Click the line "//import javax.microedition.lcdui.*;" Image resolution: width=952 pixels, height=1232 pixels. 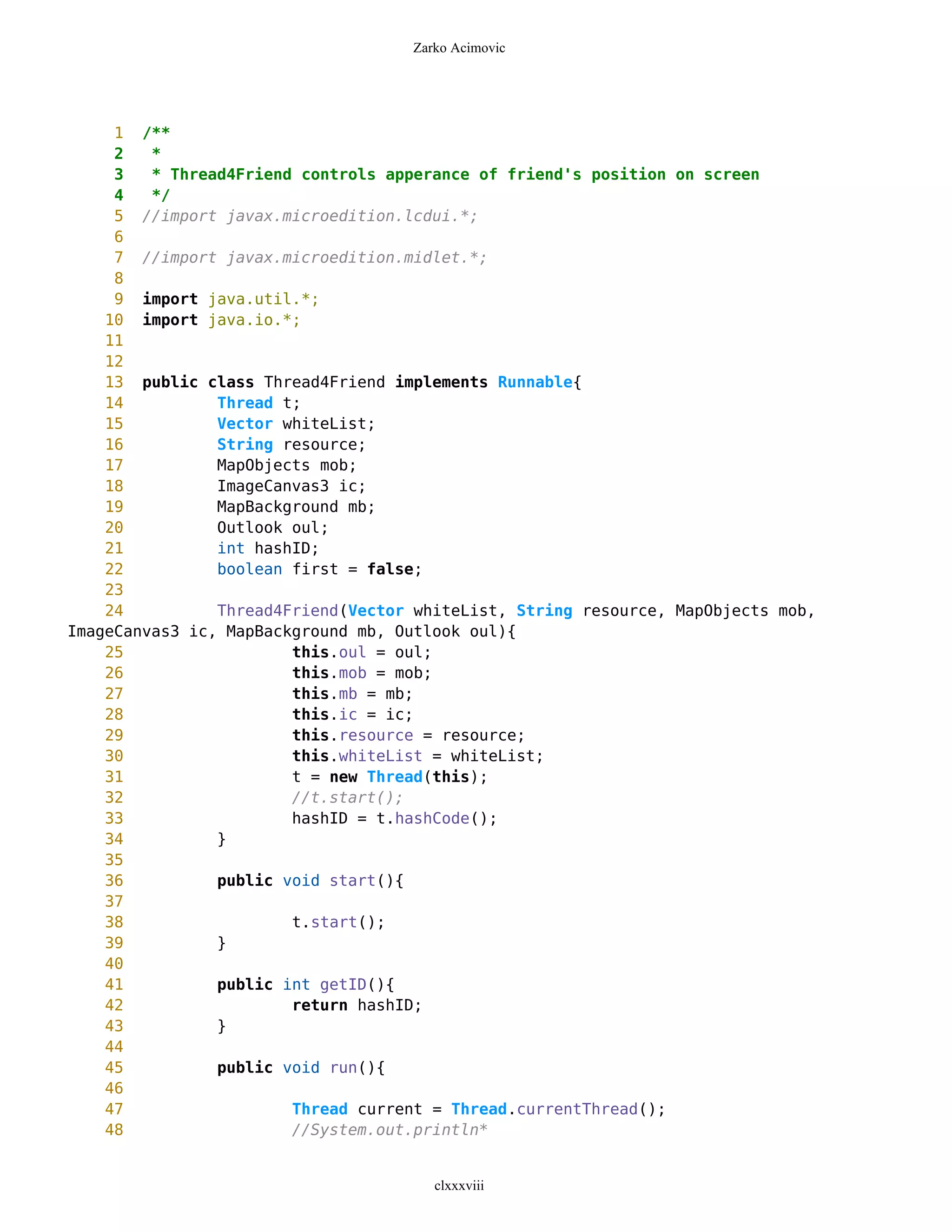pos(310,216)
